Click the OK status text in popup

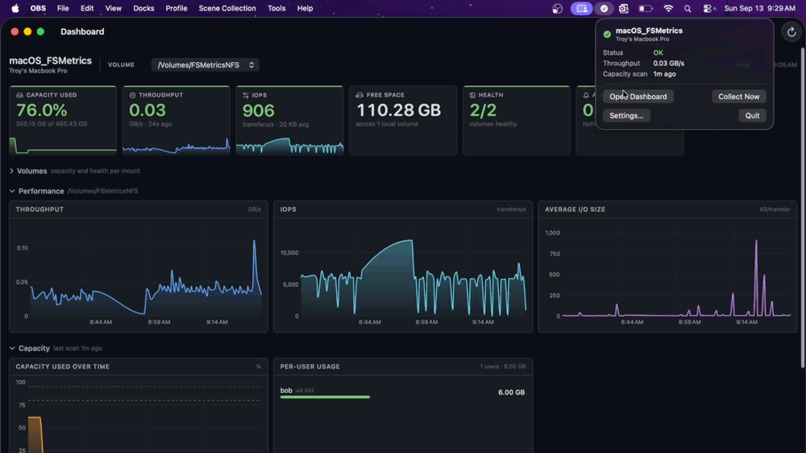[658, 52]
